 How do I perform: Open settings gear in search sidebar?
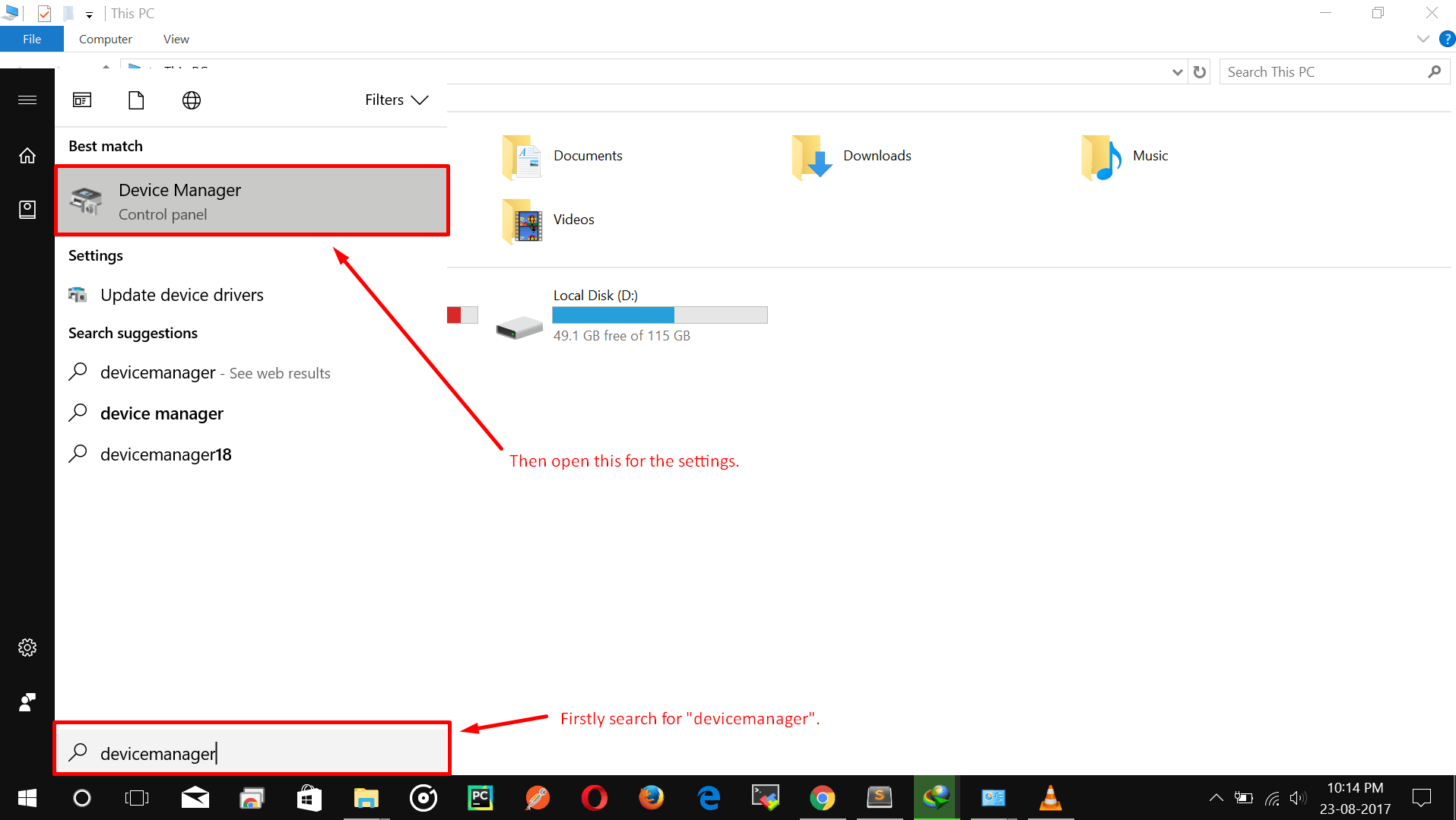coord(27,647)
